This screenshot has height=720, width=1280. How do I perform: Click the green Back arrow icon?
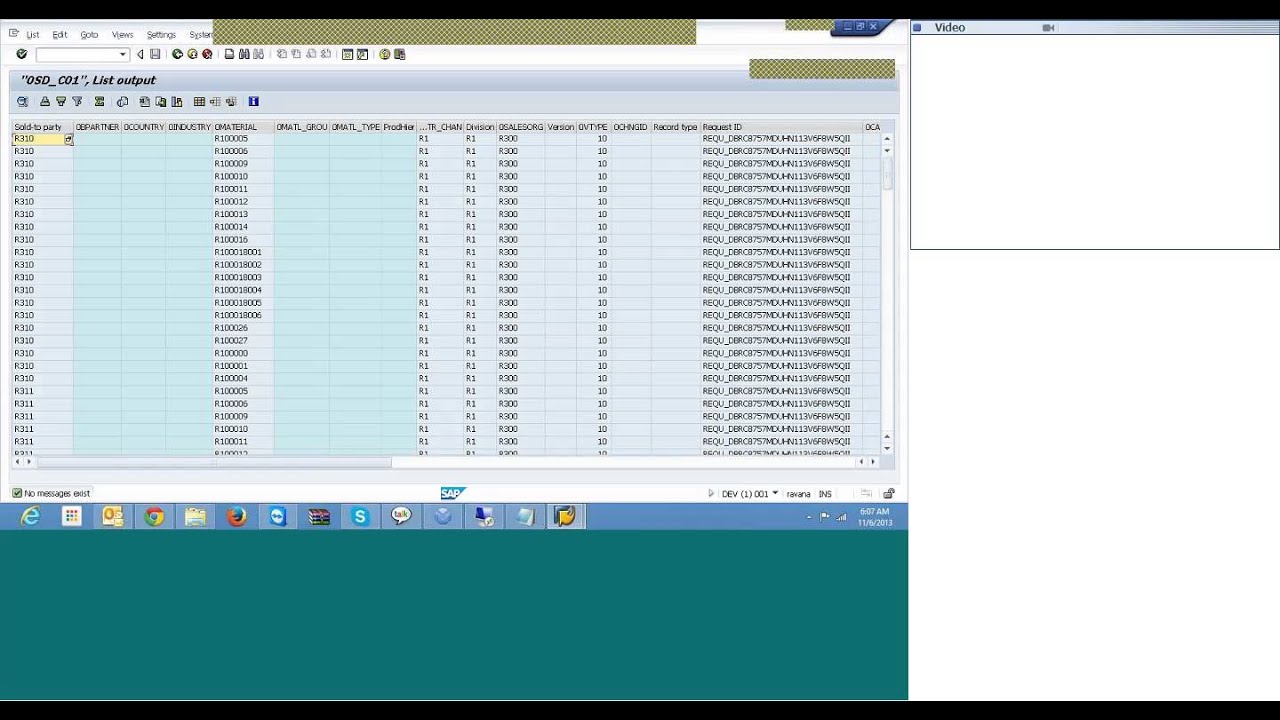[x=177, y=54]
